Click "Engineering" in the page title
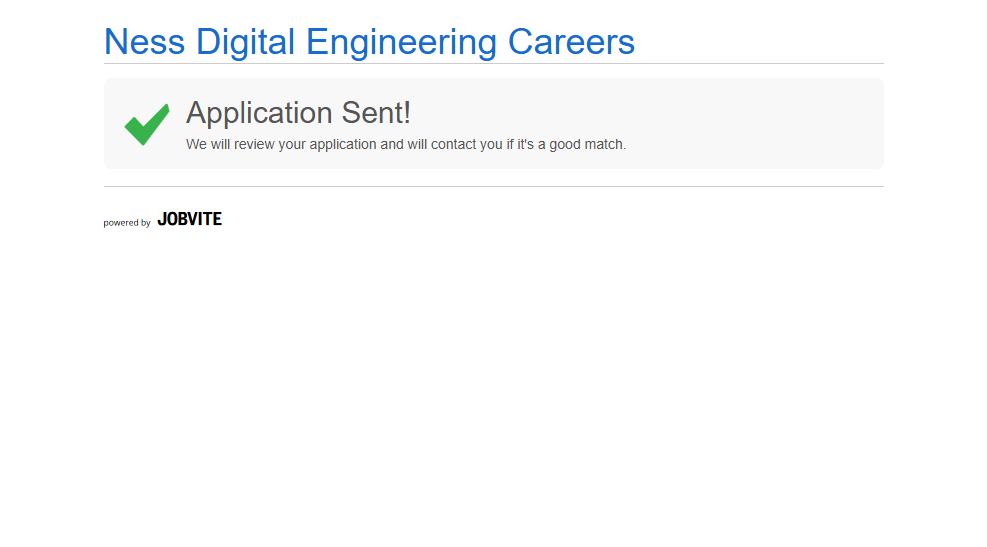Viewport: 987px width, 547px height. pos(401,42)
